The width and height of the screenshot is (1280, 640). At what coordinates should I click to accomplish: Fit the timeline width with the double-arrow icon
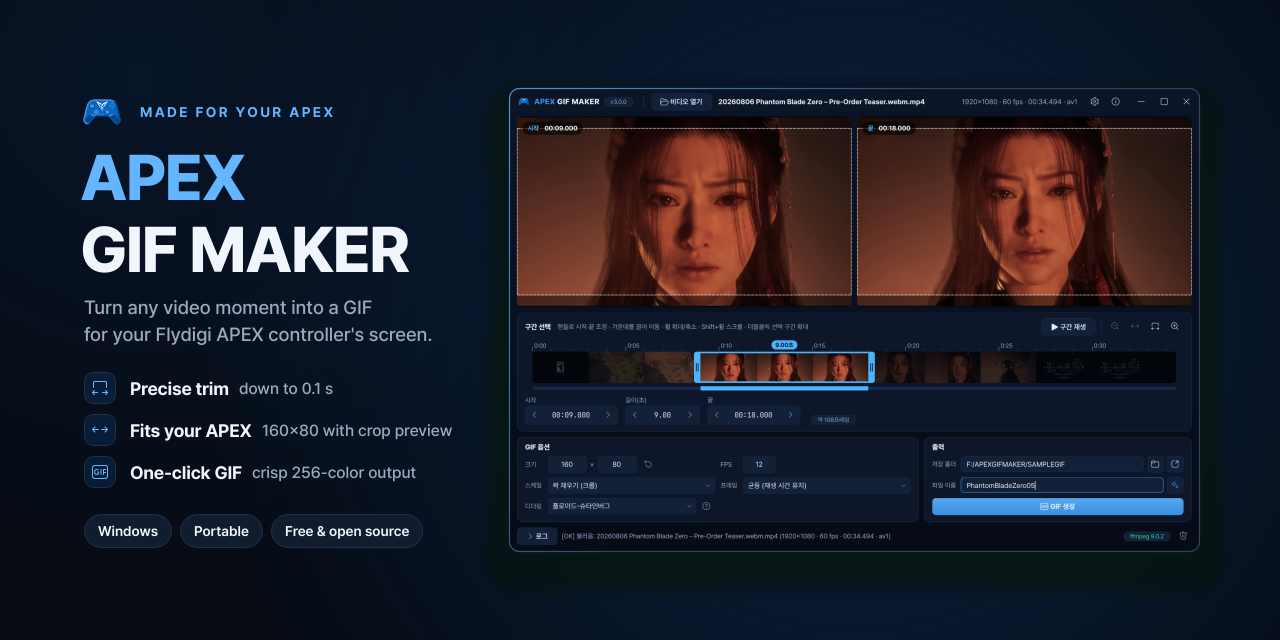tap(1135, 326)
